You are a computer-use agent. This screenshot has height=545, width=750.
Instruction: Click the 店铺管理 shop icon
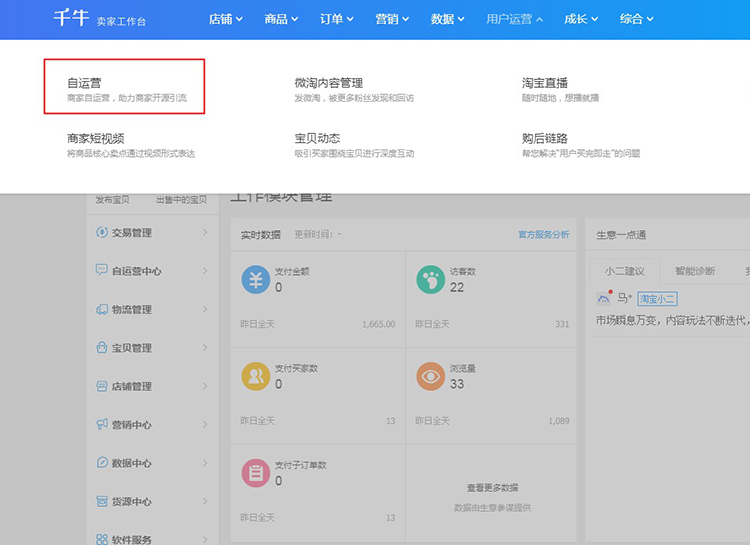click(x=102, y=386)
